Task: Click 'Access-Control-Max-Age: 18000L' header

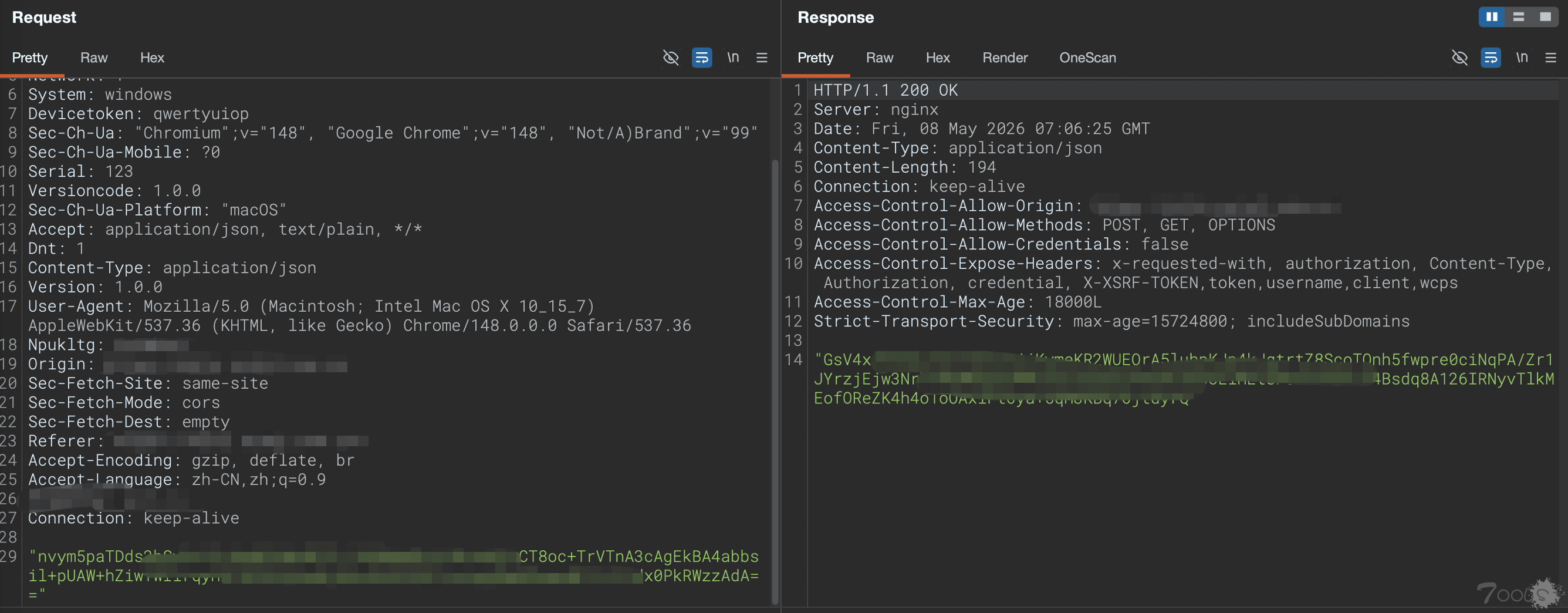Action: point(958,302)
